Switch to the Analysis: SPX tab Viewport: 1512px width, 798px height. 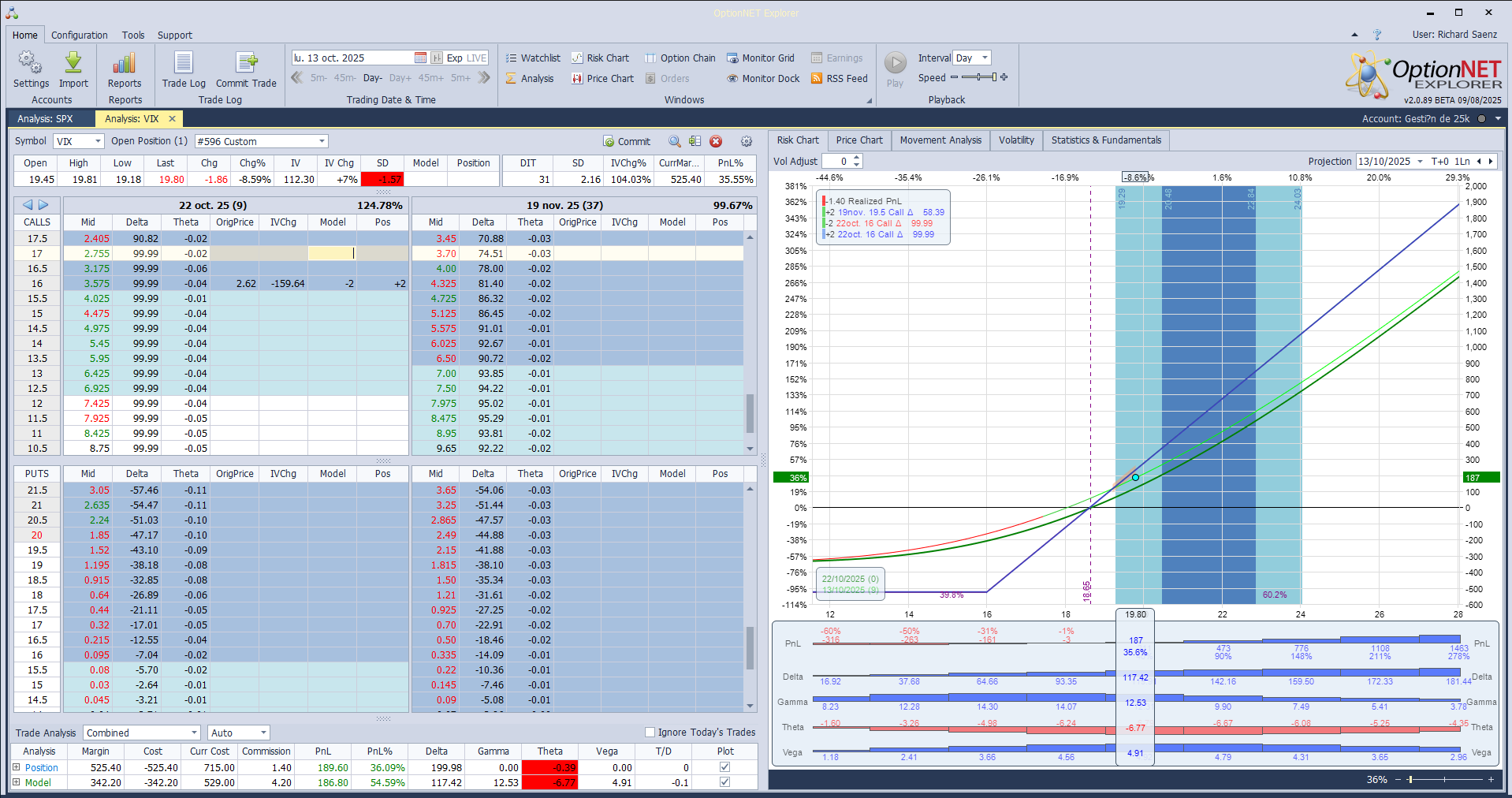[45, 118]
